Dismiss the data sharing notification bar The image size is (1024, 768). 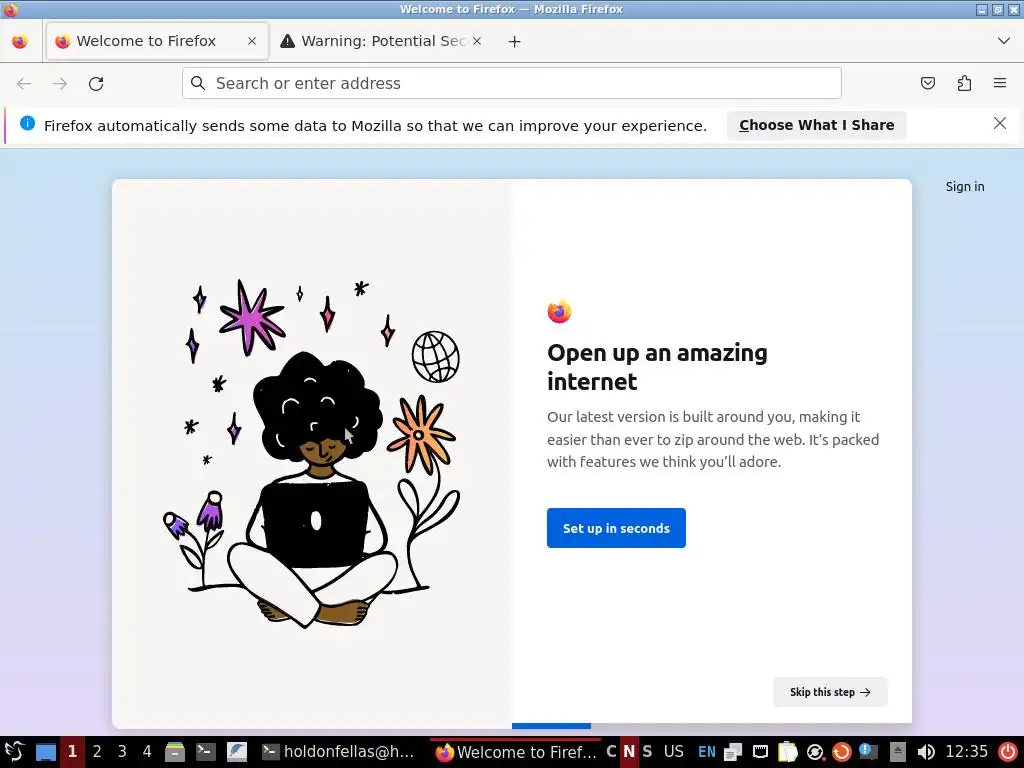(x=1000, y=123)
